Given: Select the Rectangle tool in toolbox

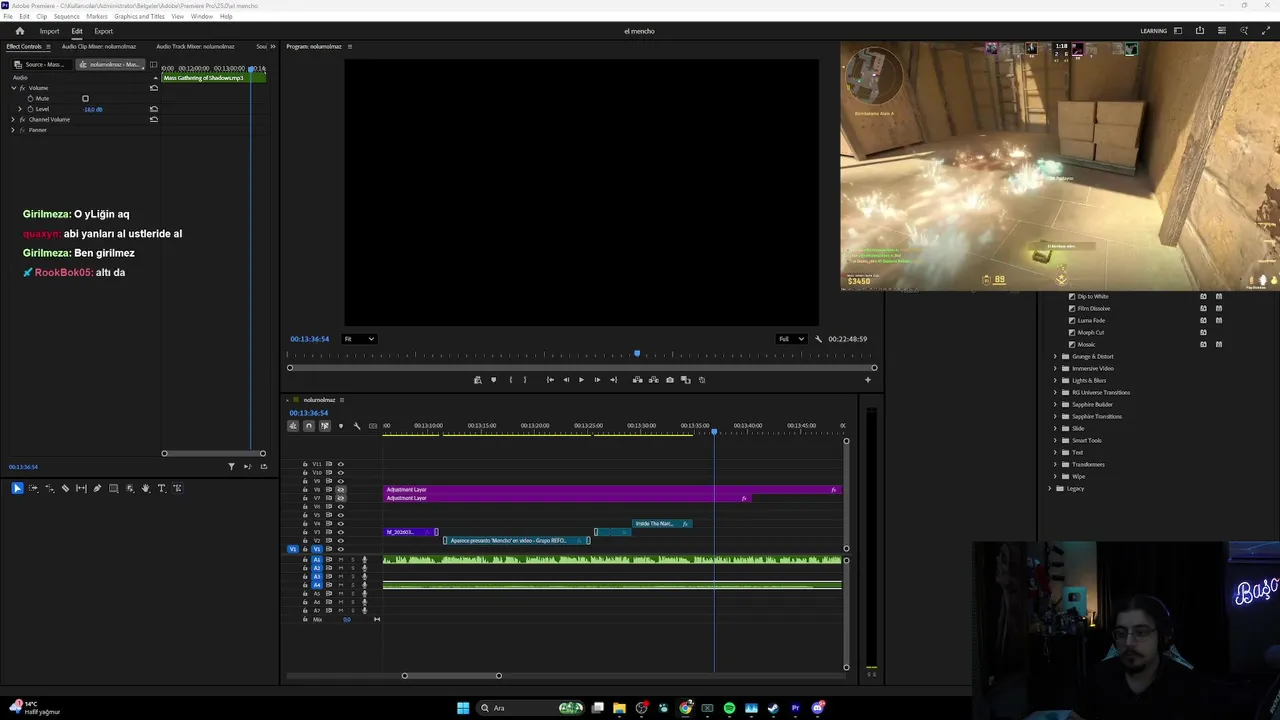Looking at the screenshot, I should click(x=113, y=488).
